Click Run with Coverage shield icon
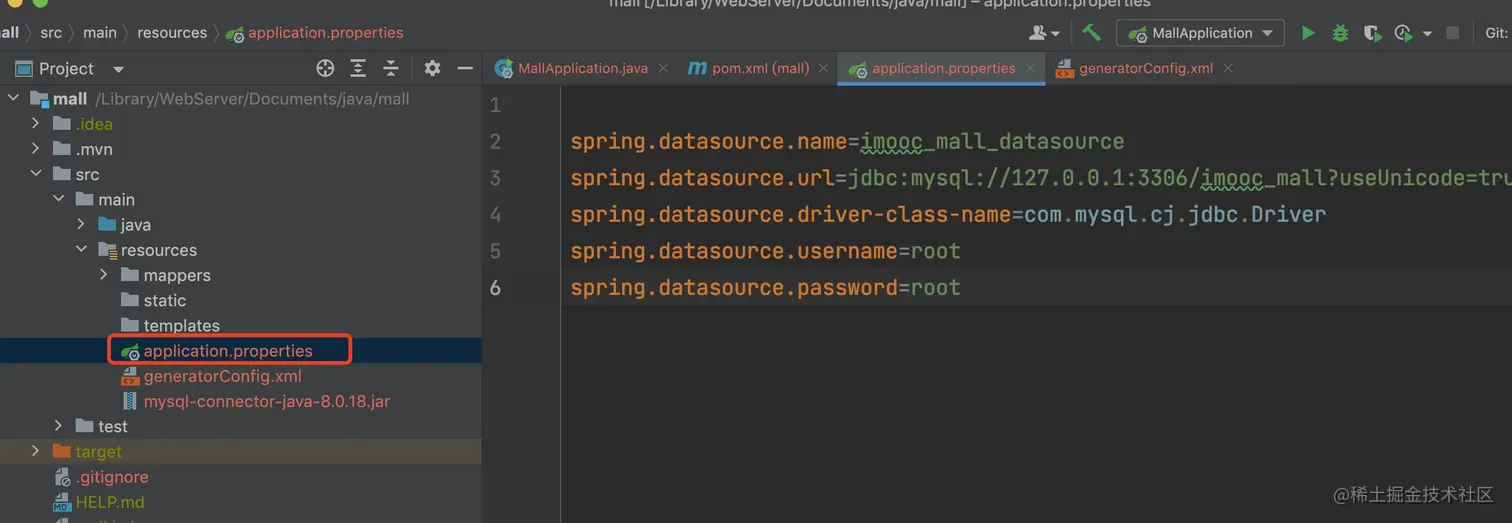This screenshot has height=523, width=1512. (x=1372, y=33)
